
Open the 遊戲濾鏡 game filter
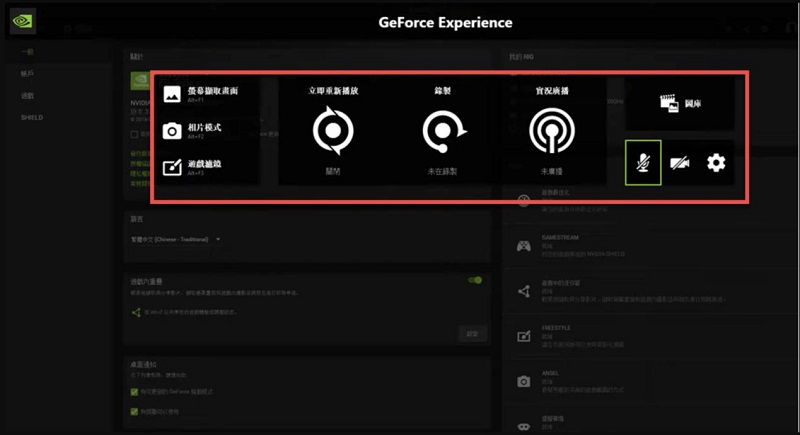tap(192, 167)
